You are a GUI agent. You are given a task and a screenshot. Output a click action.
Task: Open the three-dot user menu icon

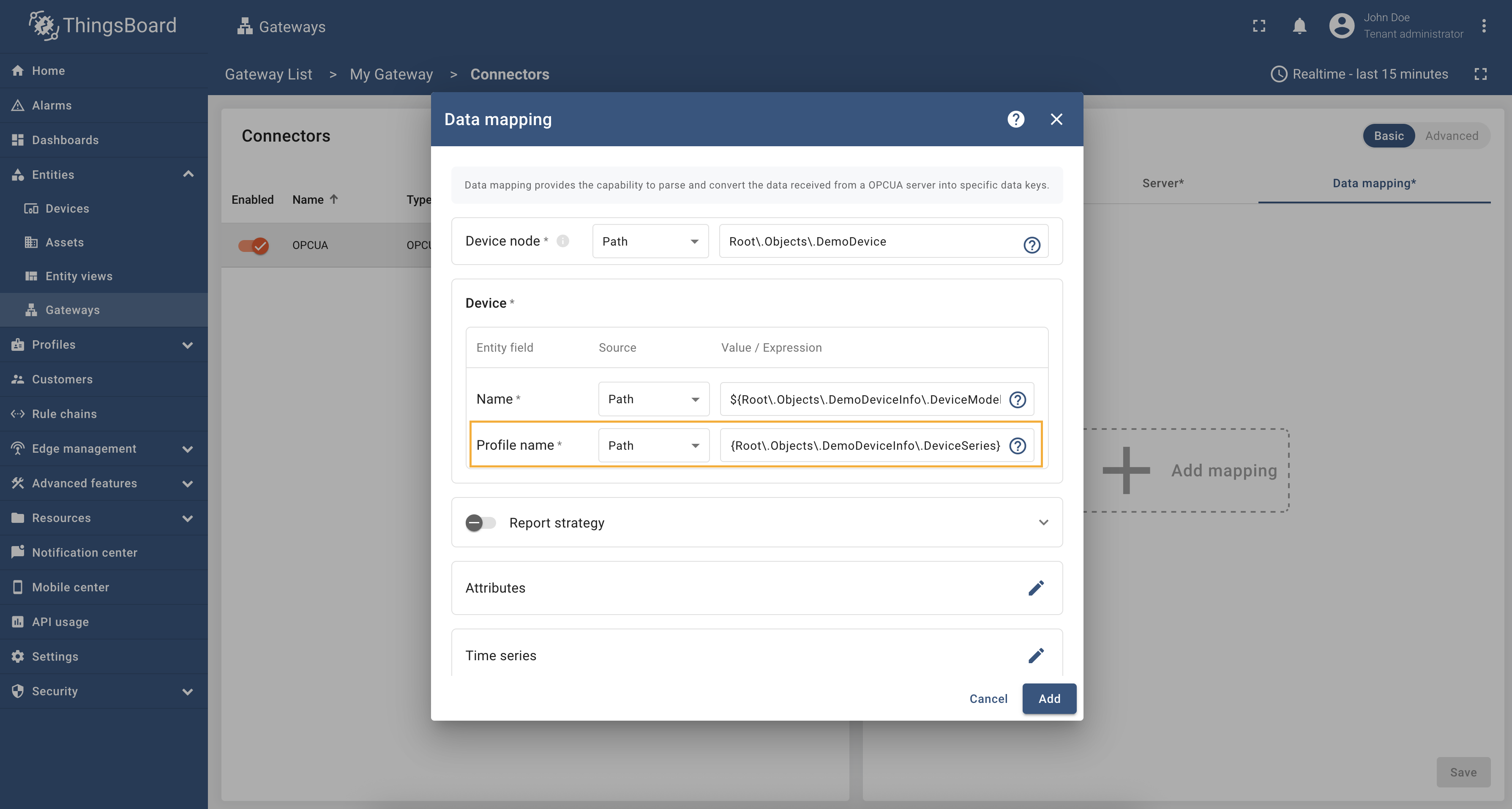pyautogui.click(x=1483, y=26)
